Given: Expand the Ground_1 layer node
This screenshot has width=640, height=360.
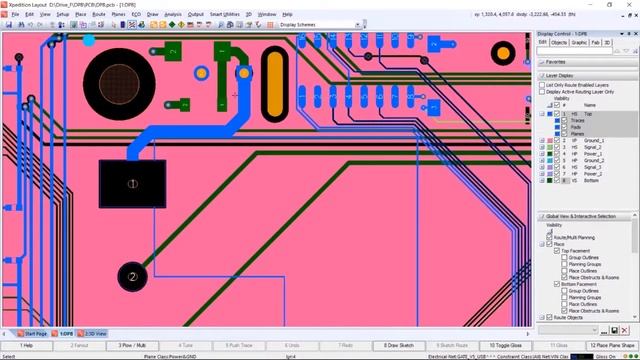Looking at the screenshot, I should click(x=542, y=140).
